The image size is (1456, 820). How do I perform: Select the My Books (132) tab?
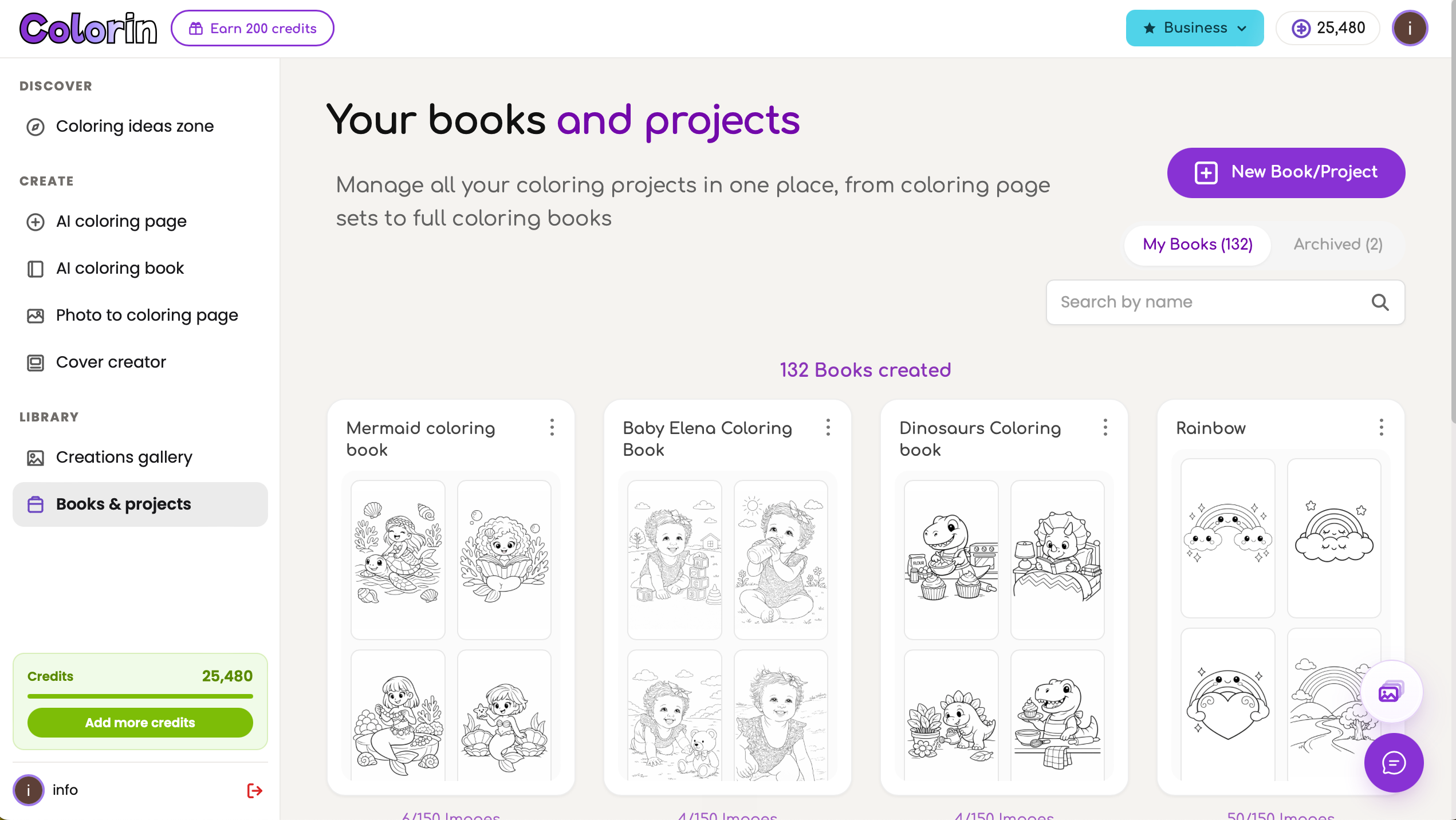(1198, 245)
